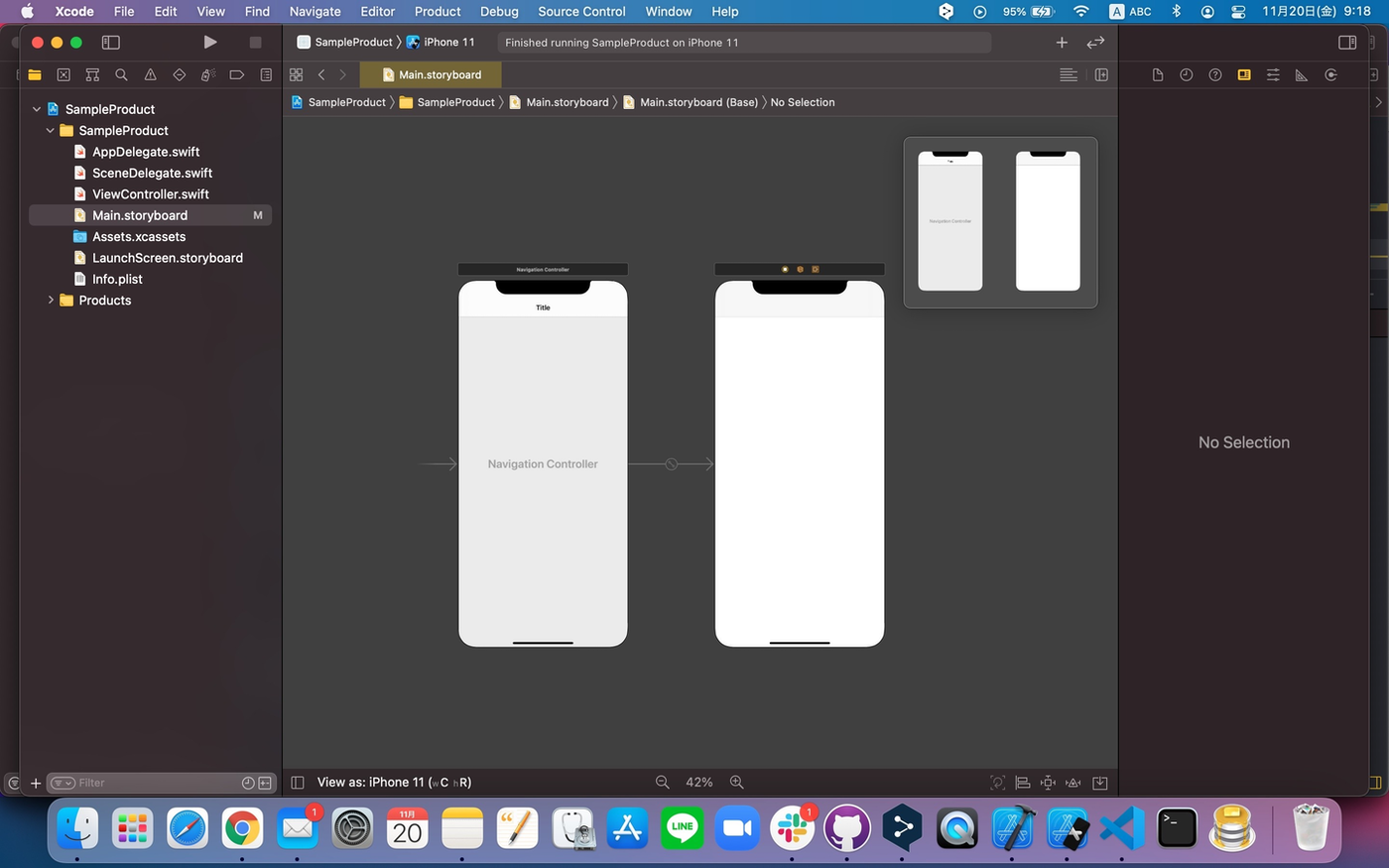
Task: Open the iPhone 11 run destination dropdown
Action: click(441, 42)
